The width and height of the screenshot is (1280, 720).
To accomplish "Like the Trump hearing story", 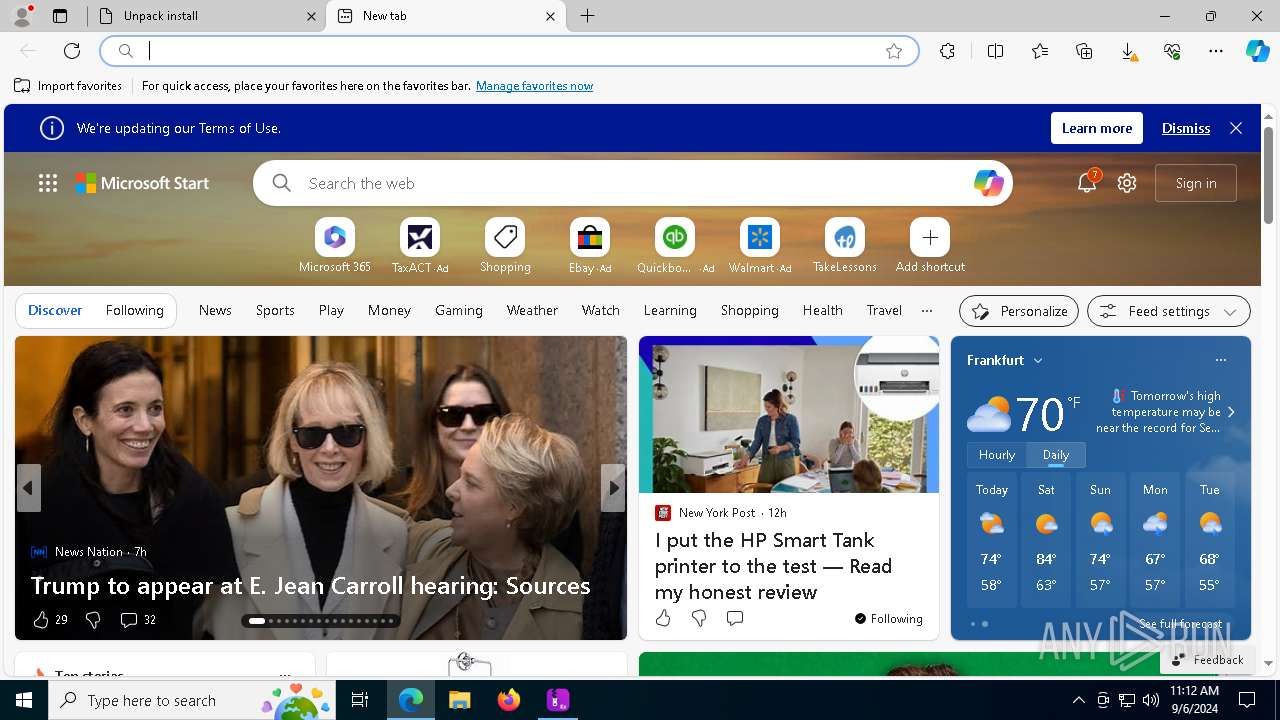I will [x=41, y=620].
